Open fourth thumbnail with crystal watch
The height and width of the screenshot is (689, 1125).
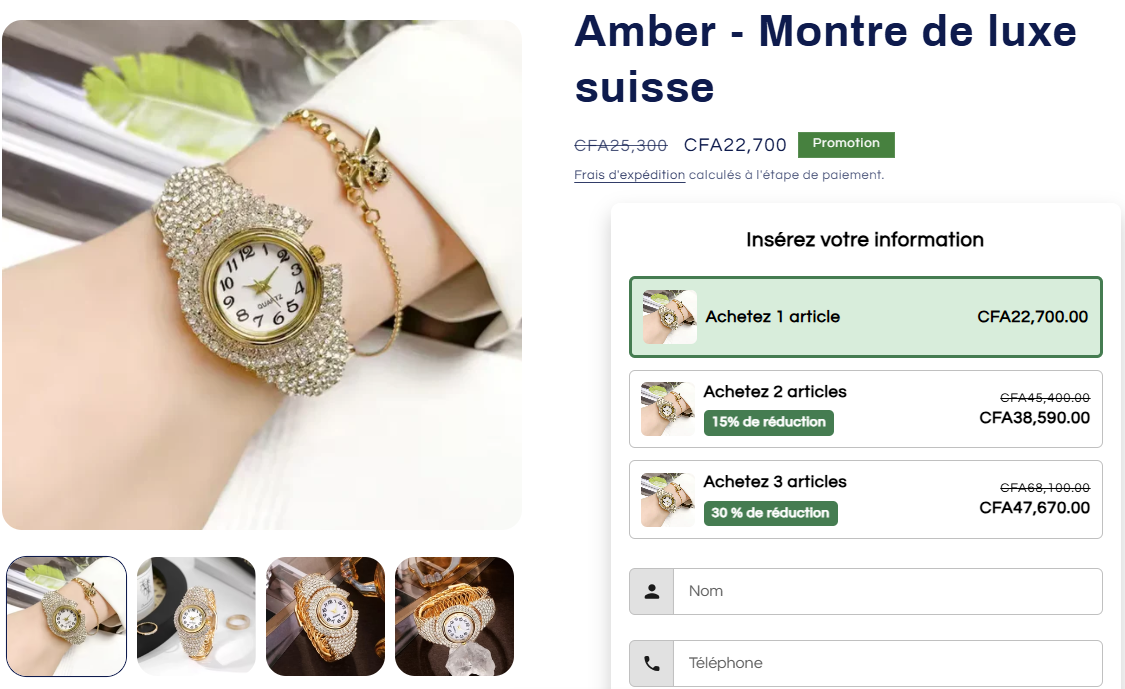[x=454, y=617]
